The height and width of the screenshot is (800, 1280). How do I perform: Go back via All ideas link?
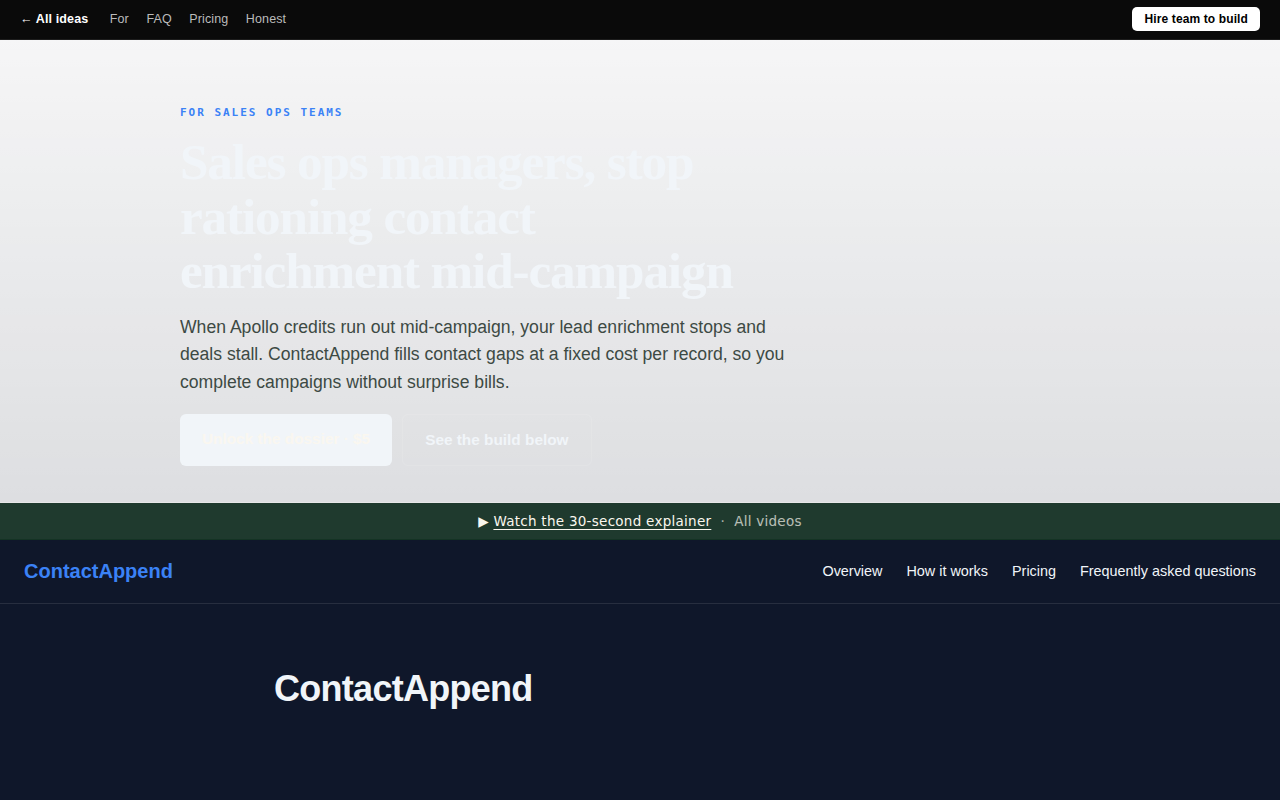(x=54, y=19)
